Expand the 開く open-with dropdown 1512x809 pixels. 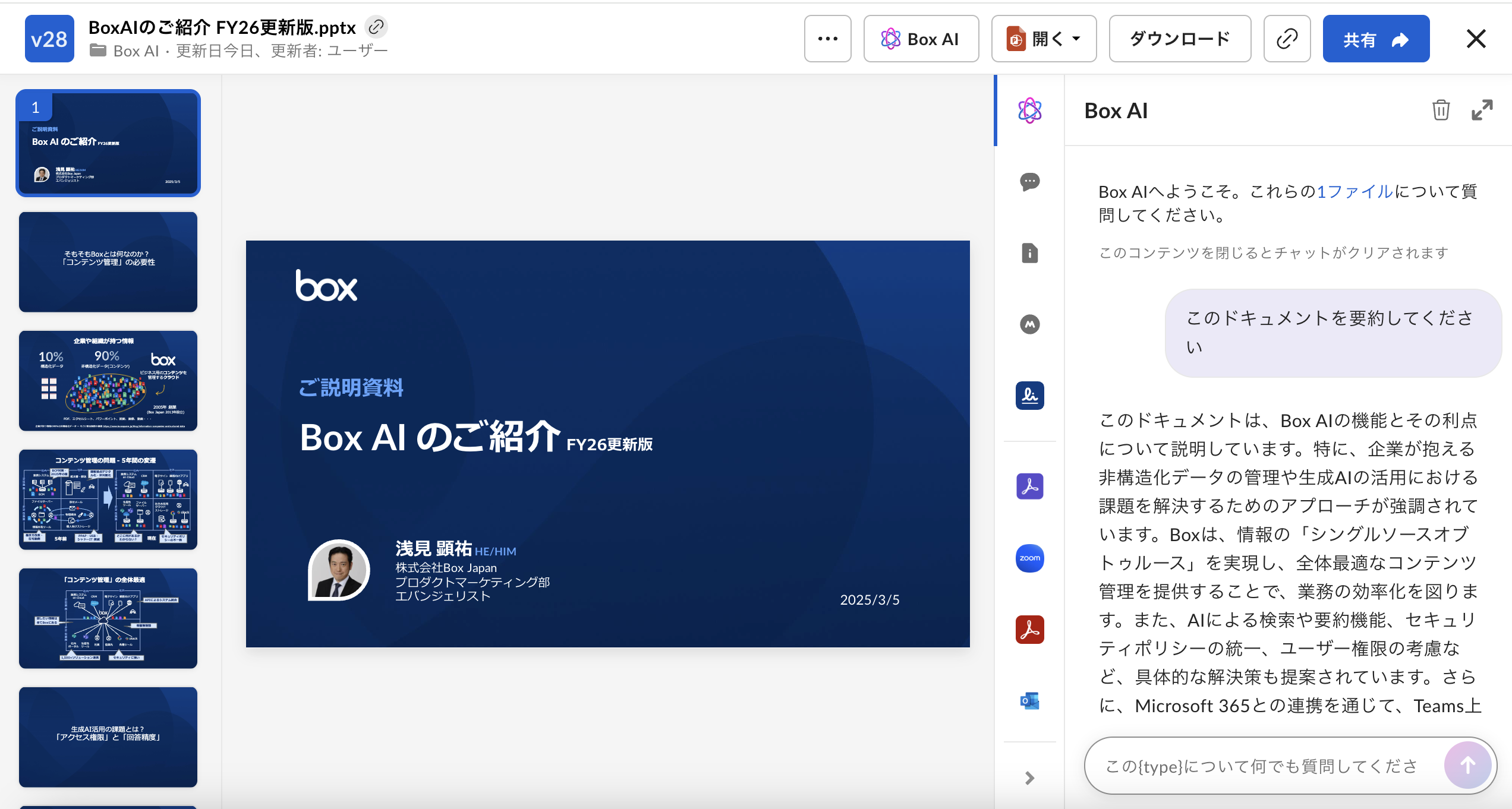point(1044,39)
